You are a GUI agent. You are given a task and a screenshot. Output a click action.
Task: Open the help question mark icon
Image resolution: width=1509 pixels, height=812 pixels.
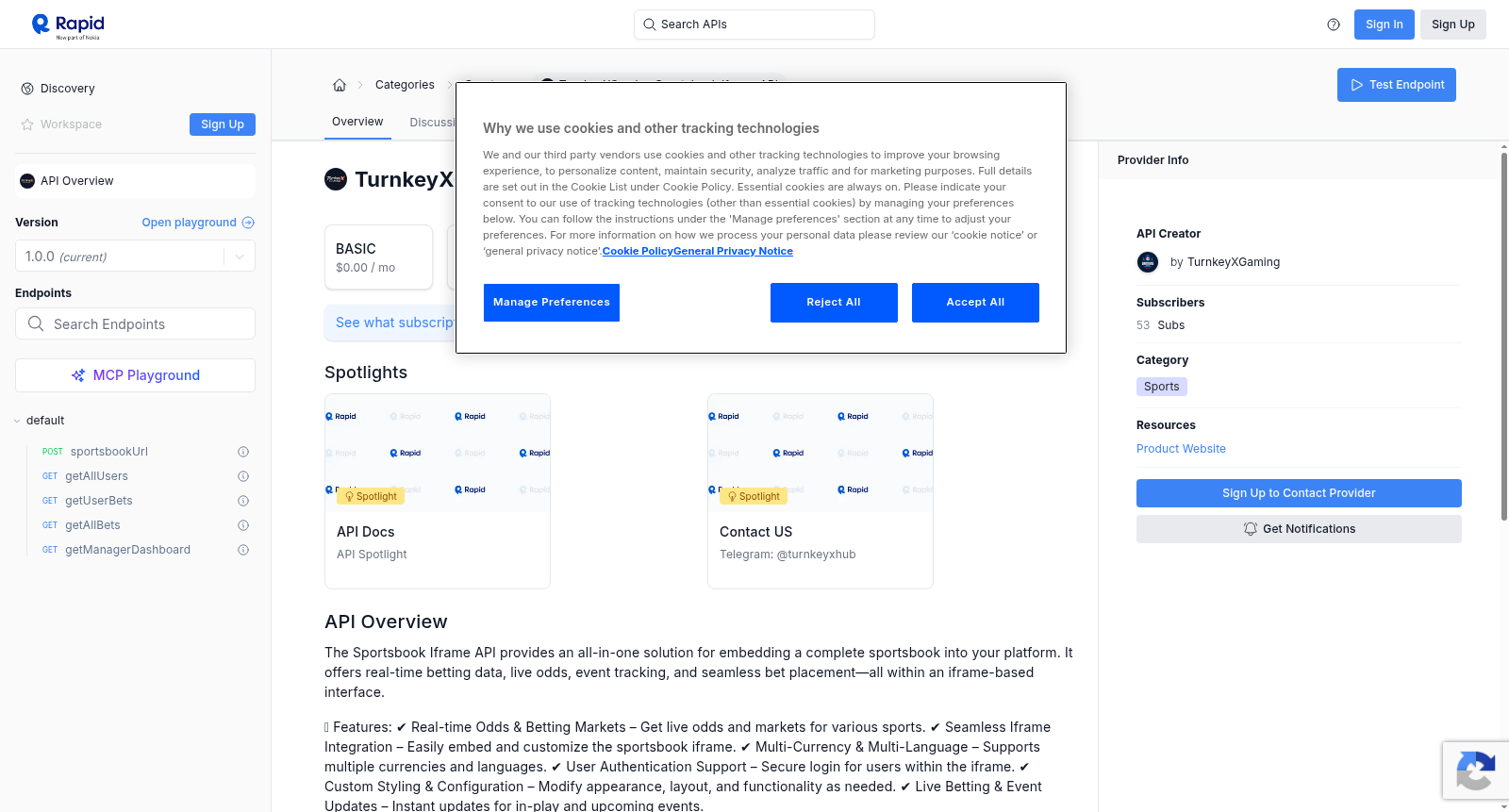tap(1334, 25)
